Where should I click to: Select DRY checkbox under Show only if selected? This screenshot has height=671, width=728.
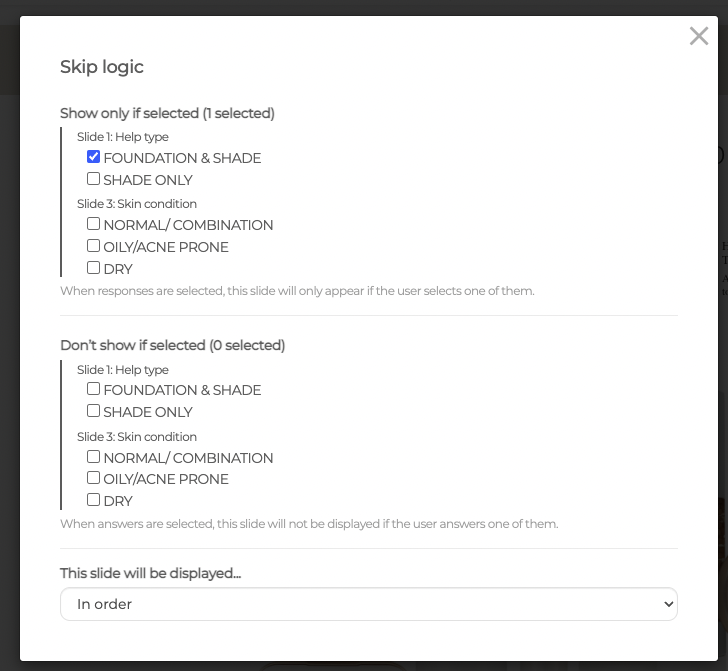(x=93, y=268)
